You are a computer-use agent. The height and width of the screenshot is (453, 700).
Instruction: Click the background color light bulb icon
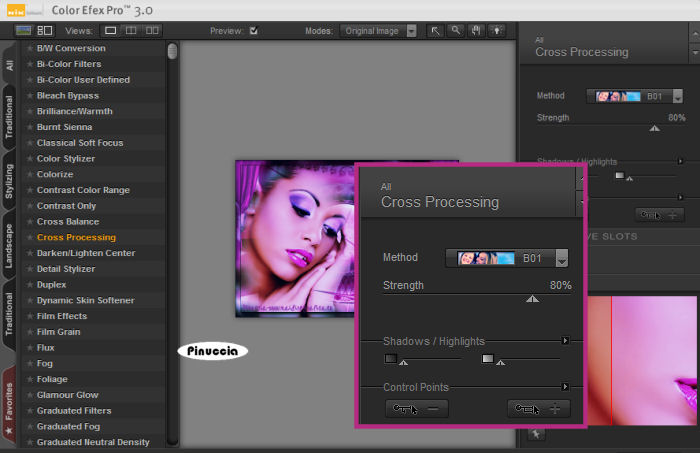click(x=496, y=31)
